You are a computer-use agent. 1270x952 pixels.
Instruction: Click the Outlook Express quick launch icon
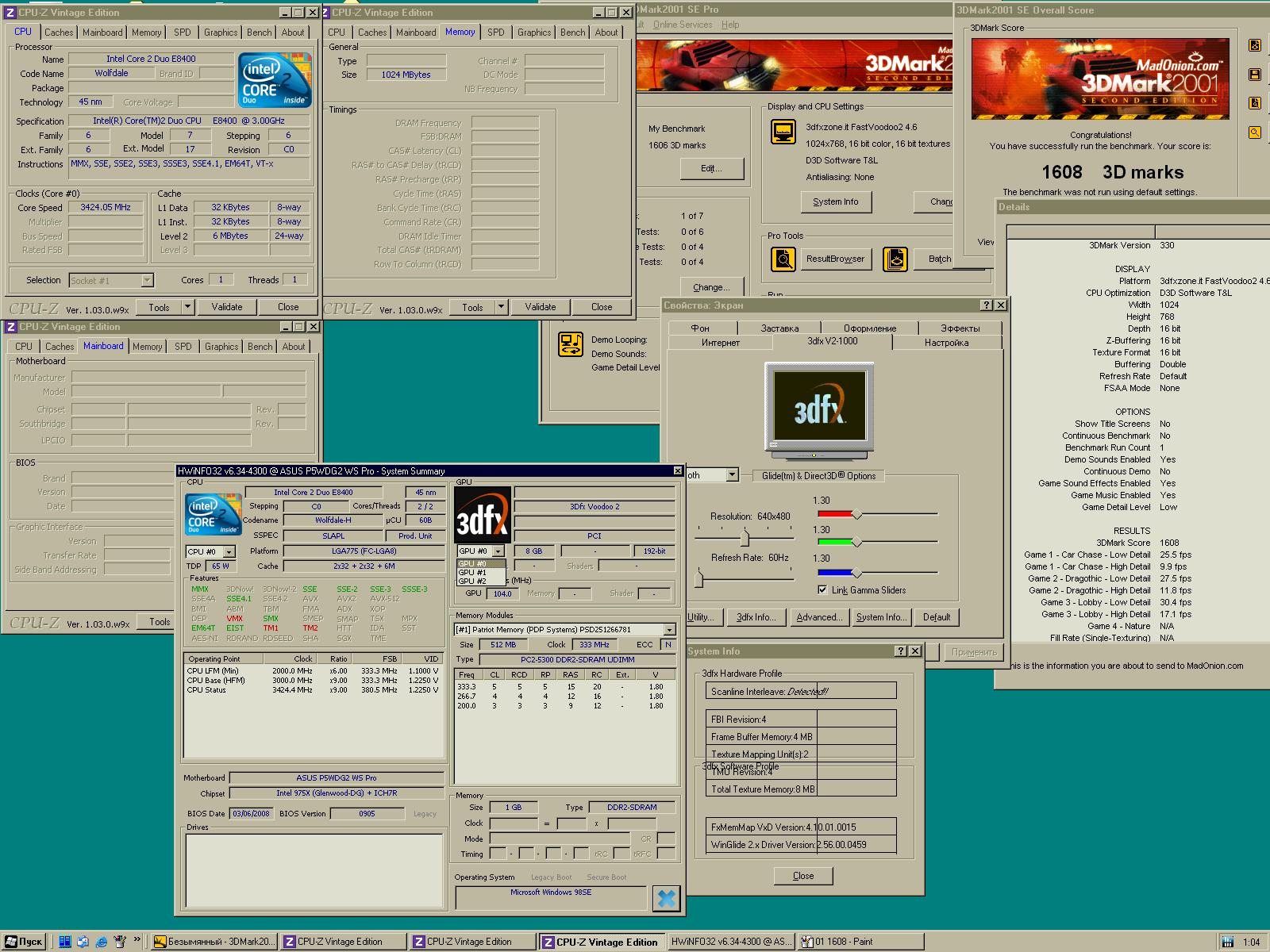tap(83, 942)
